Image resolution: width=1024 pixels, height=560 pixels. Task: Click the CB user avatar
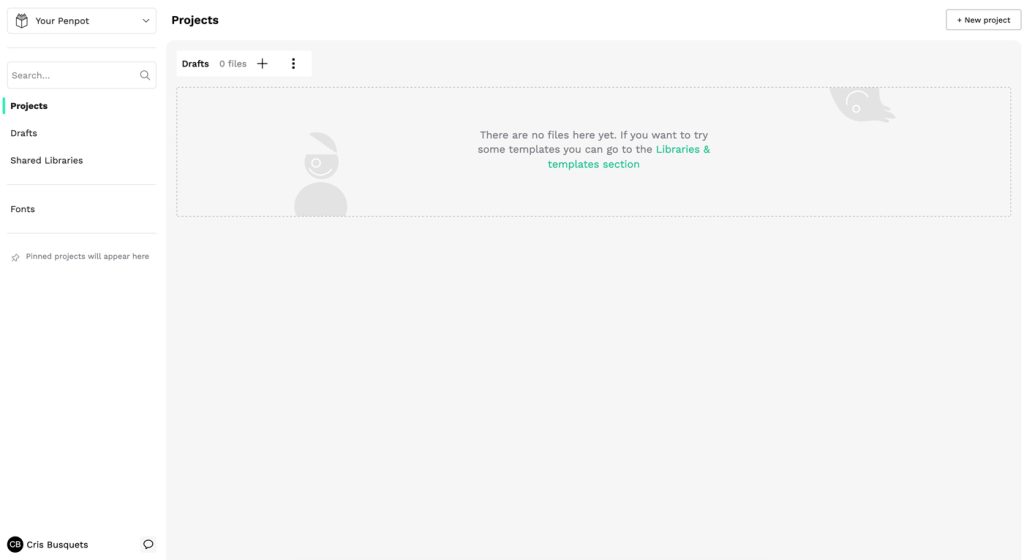coord(15,545)
